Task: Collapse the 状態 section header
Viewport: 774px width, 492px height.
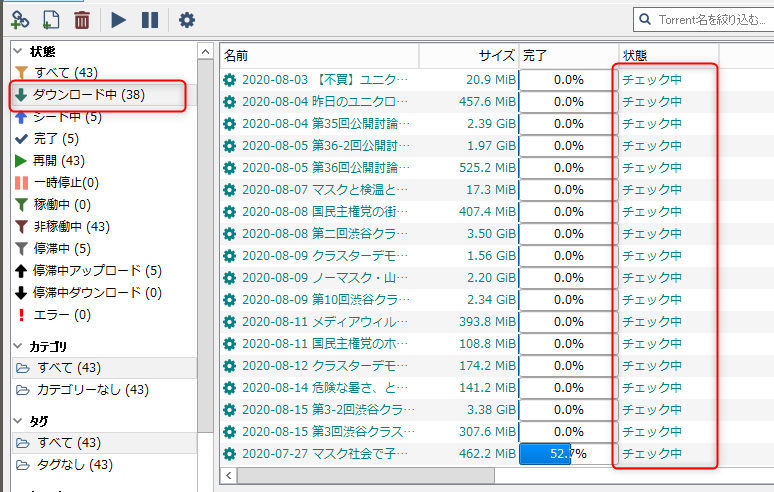Action: pos(41,51)
